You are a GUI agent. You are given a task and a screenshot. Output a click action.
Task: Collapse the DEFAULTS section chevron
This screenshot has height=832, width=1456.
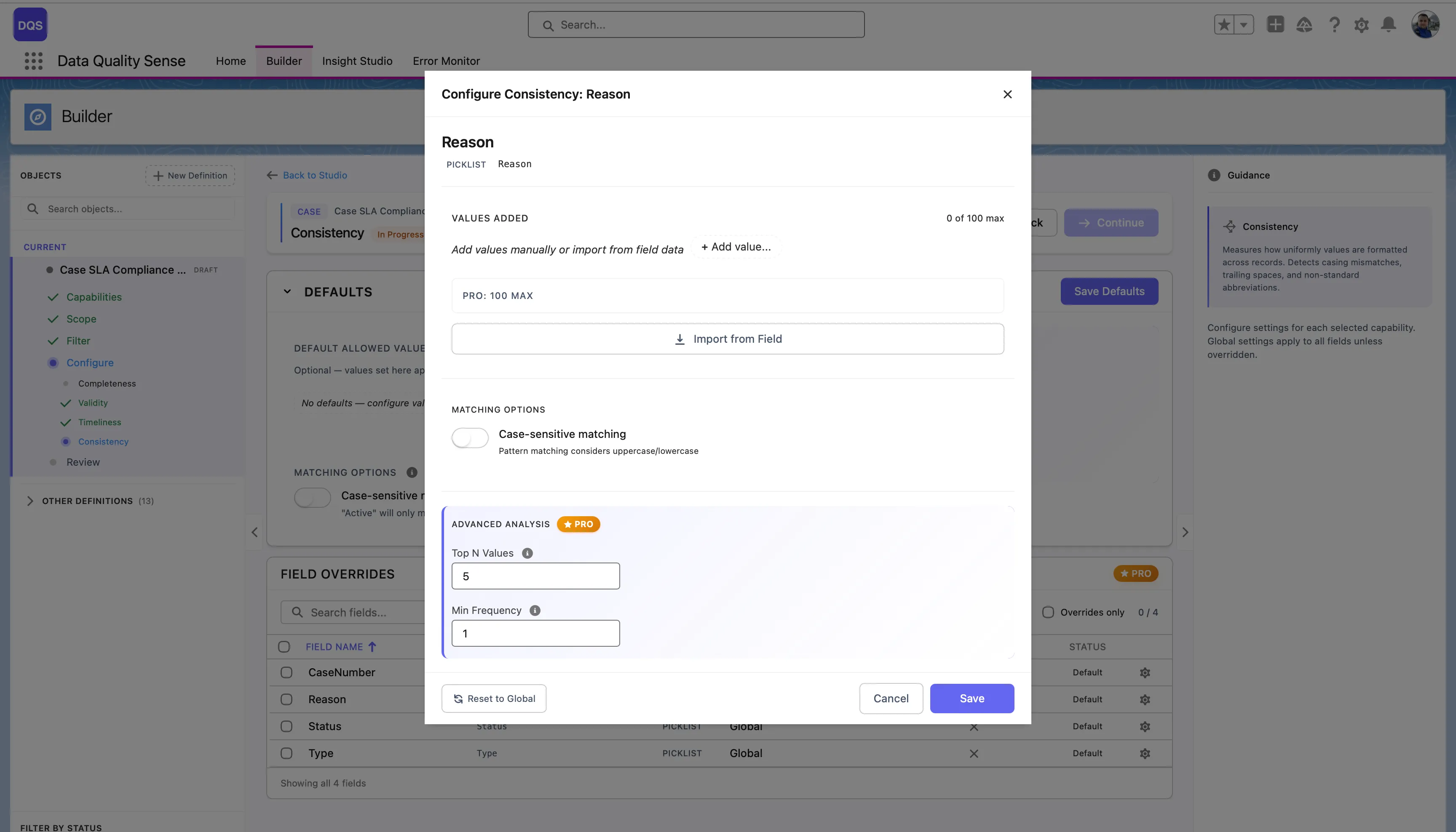pyautogui.click(x=288, y=291)
